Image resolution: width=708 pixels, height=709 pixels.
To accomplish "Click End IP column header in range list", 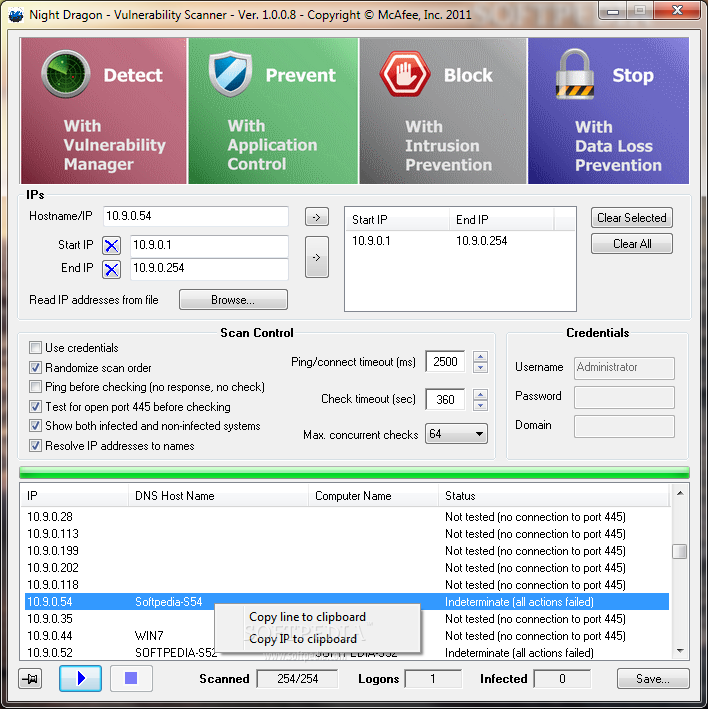I will pyautogui.click(x=502, y=220).
